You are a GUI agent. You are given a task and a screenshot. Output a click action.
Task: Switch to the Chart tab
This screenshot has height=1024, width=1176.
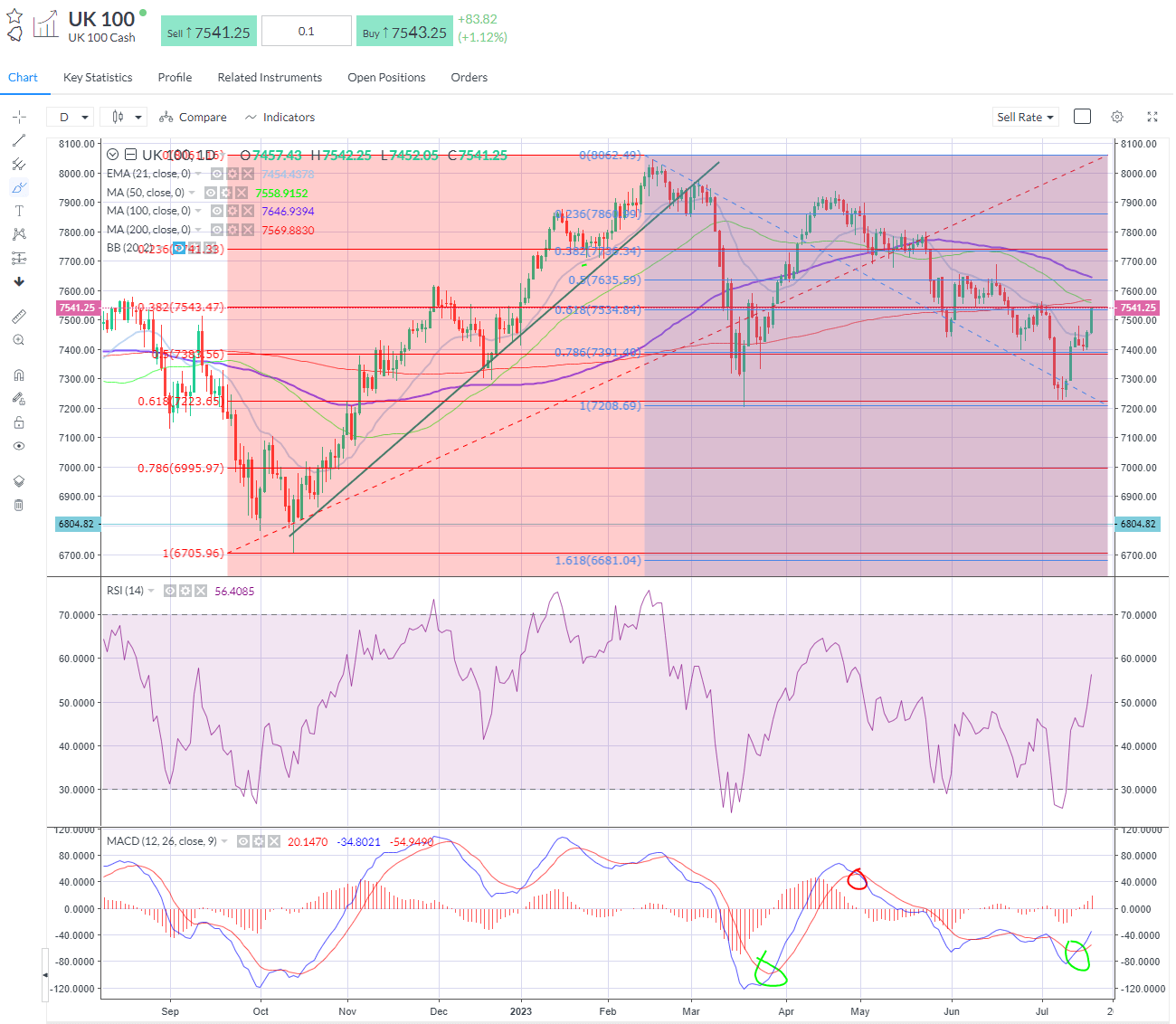[23, 78]
